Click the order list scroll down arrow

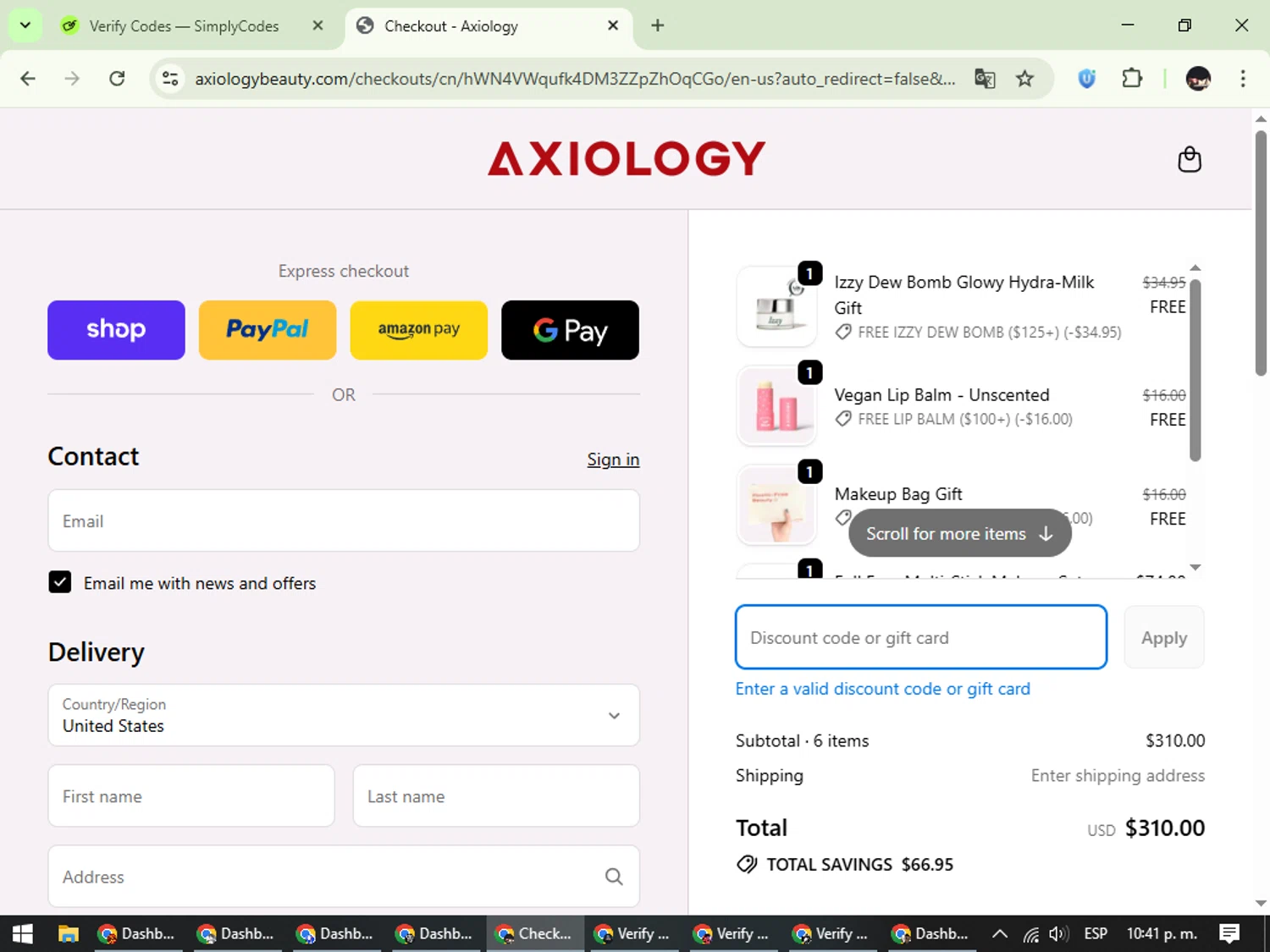click(x=1195, y=568)
